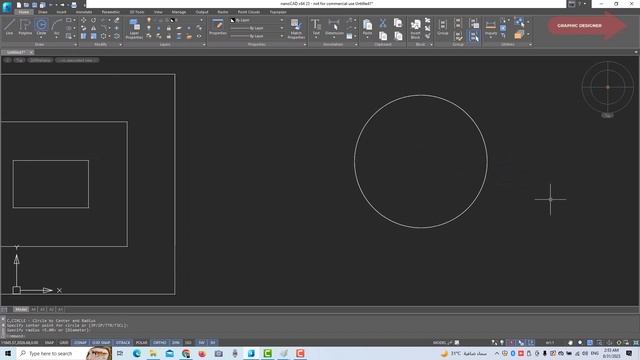The image size is (640, 360).
Task: Toggle OSNAP in status bar
Action: pos(80,342)
